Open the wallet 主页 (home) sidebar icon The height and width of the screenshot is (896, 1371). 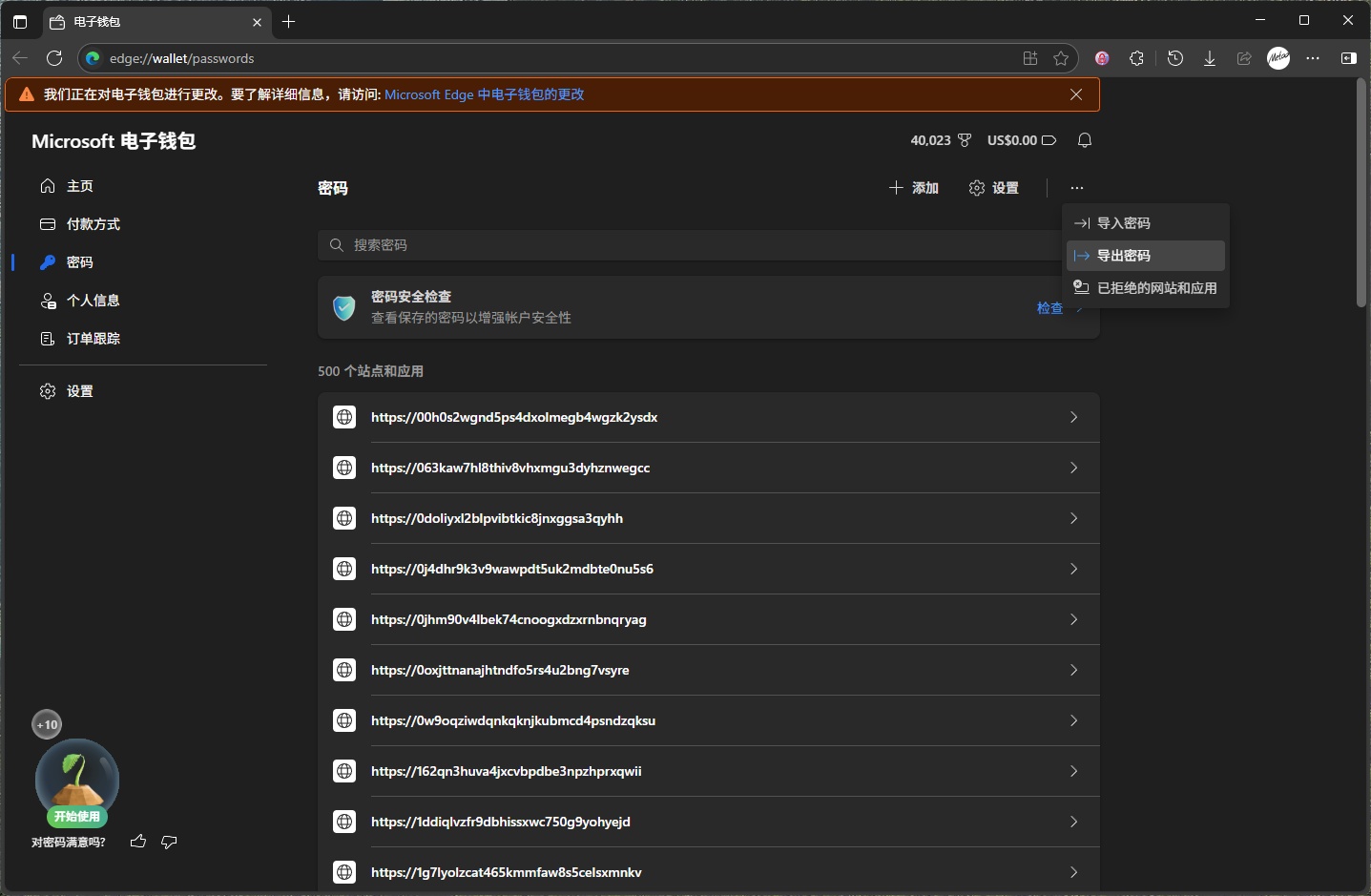pyautogui.click(x=47, y=186)
